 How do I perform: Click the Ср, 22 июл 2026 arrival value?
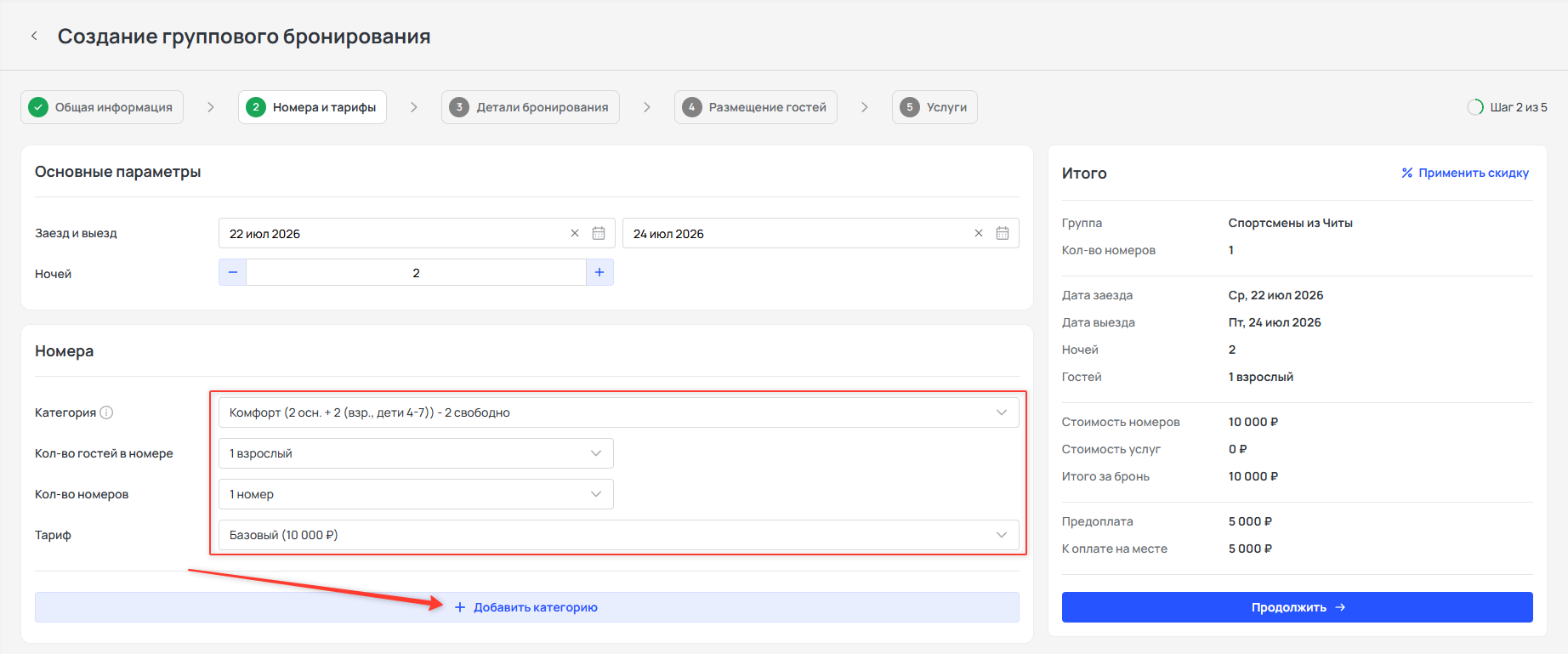[x=1276, y=295]
